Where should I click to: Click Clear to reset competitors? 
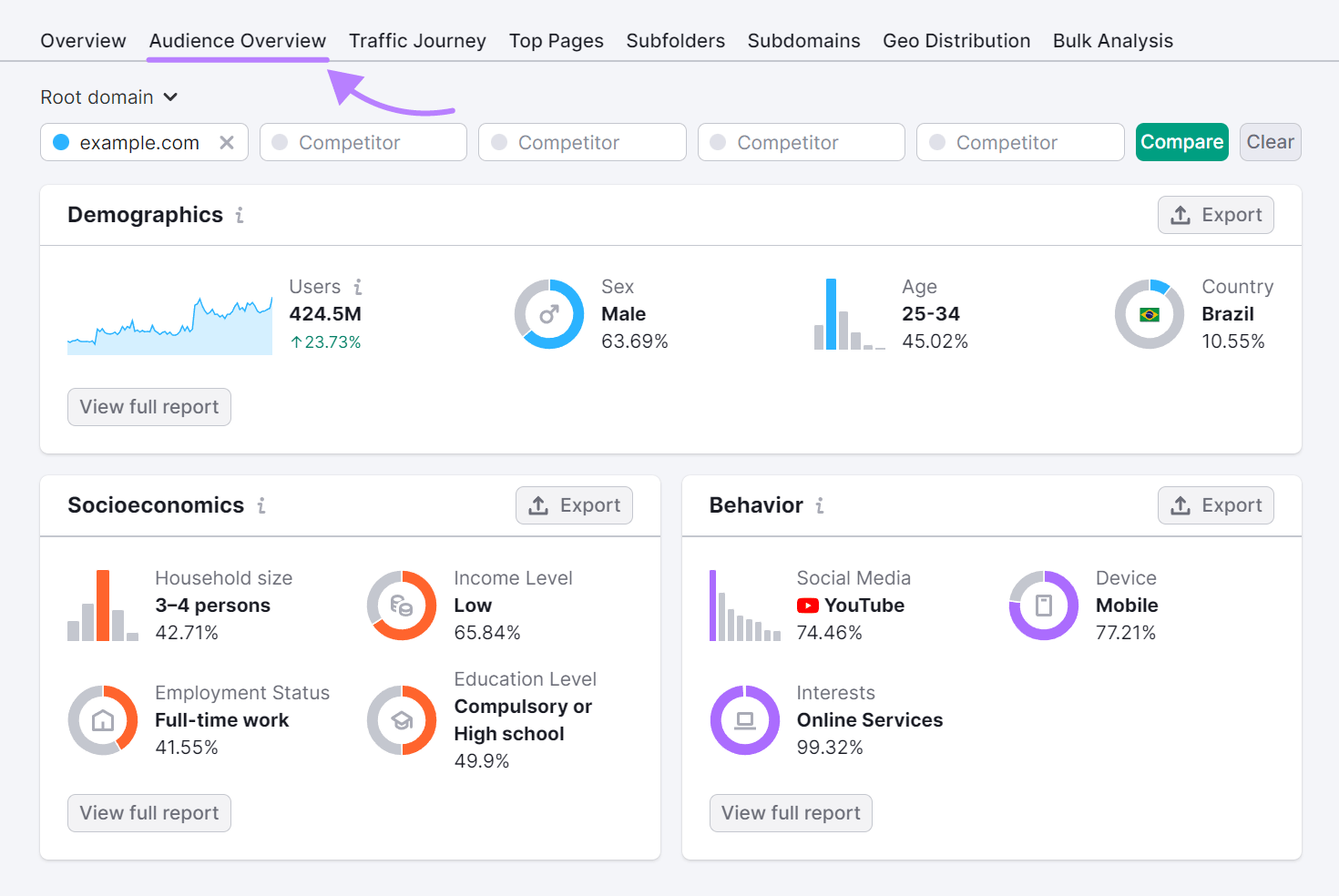click(1270, 142)
